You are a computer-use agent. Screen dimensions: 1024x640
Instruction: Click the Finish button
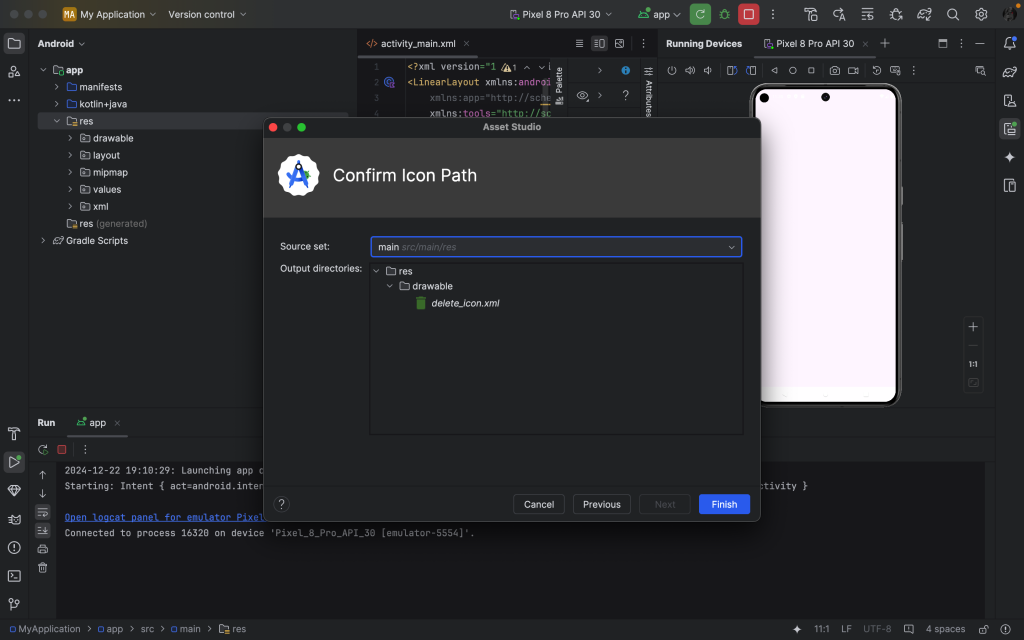724,504
